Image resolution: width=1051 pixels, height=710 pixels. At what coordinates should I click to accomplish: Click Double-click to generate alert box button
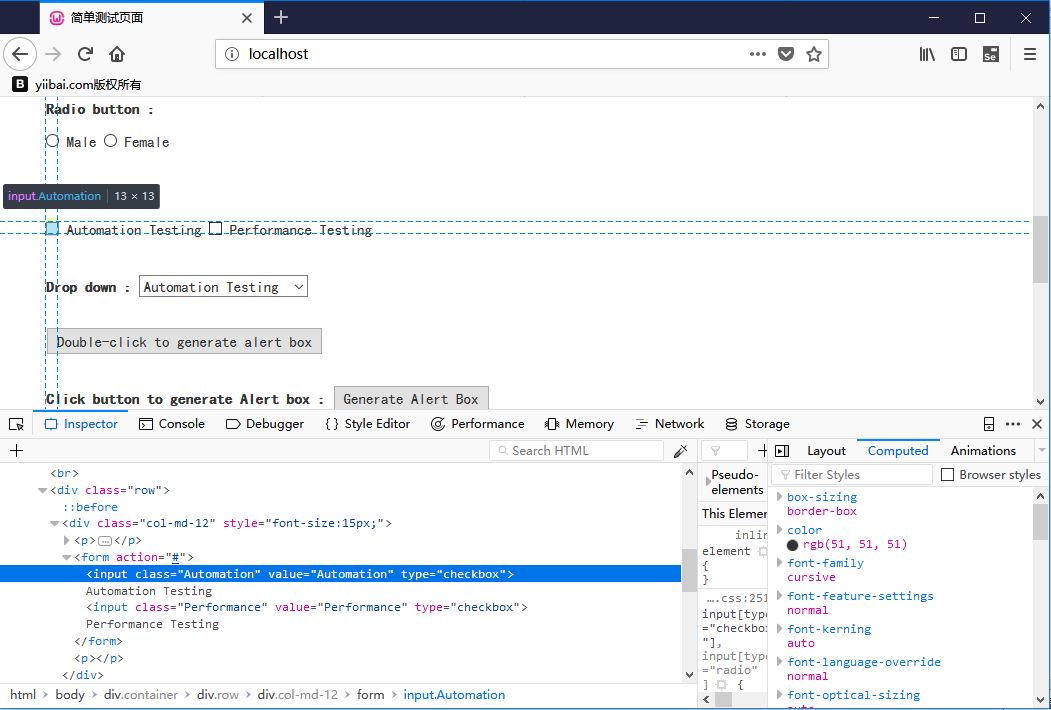click(x=184, y=342)
